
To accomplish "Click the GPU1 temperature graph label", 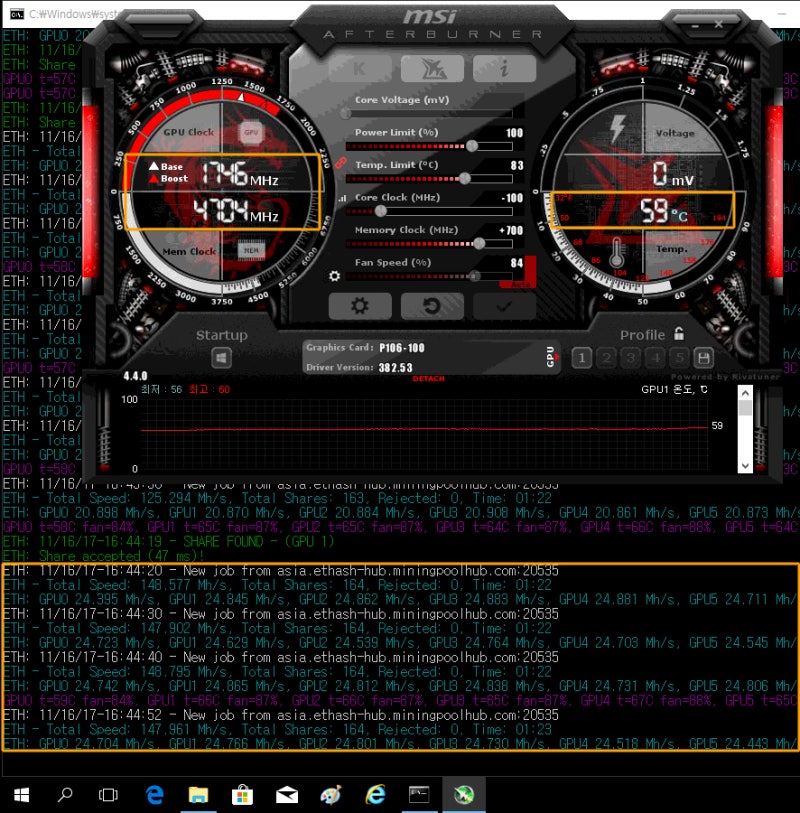I will pyautogui.click(x=674, y=389).
